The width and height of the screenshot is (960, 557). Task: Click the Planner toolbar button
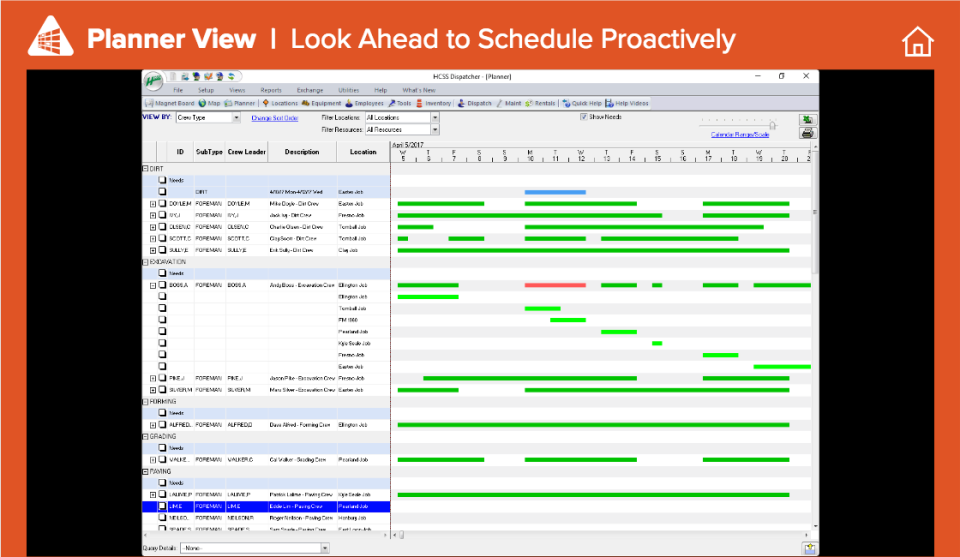tap(239, 103)
